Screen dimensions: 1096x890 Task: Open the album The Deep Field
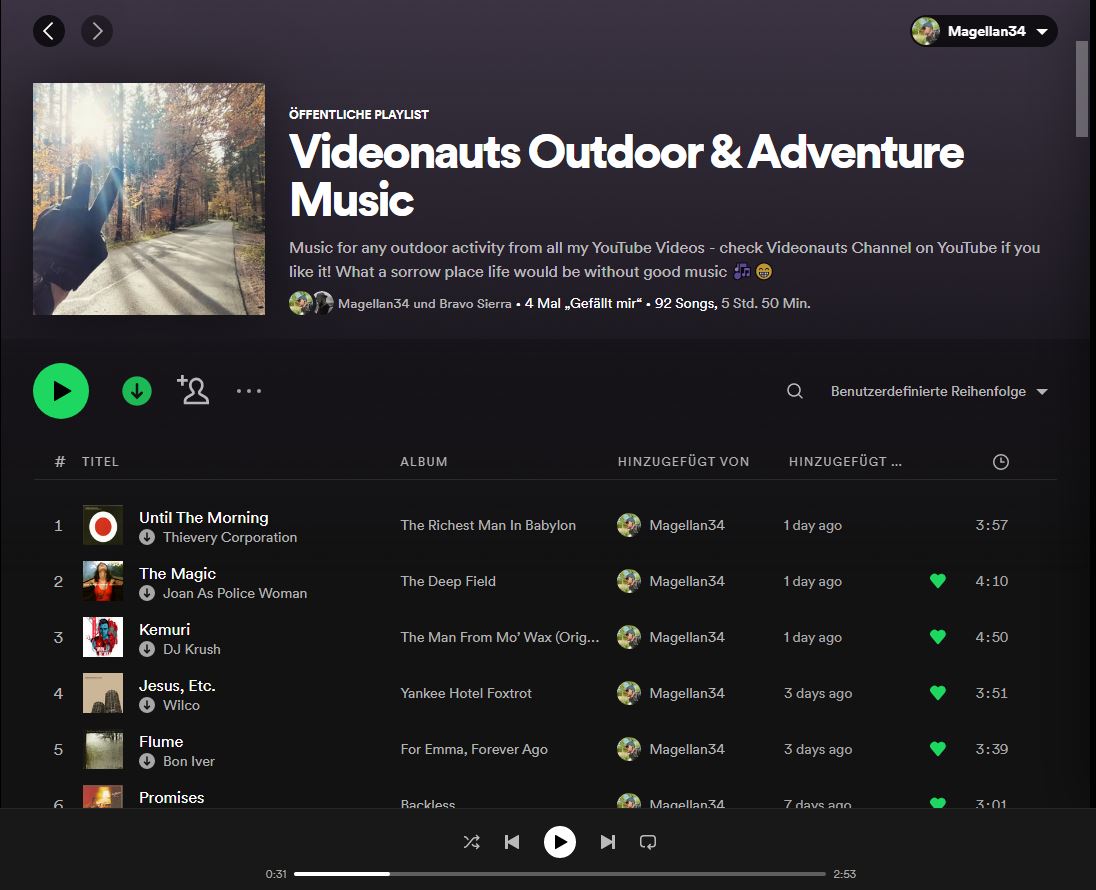[448, 581]
